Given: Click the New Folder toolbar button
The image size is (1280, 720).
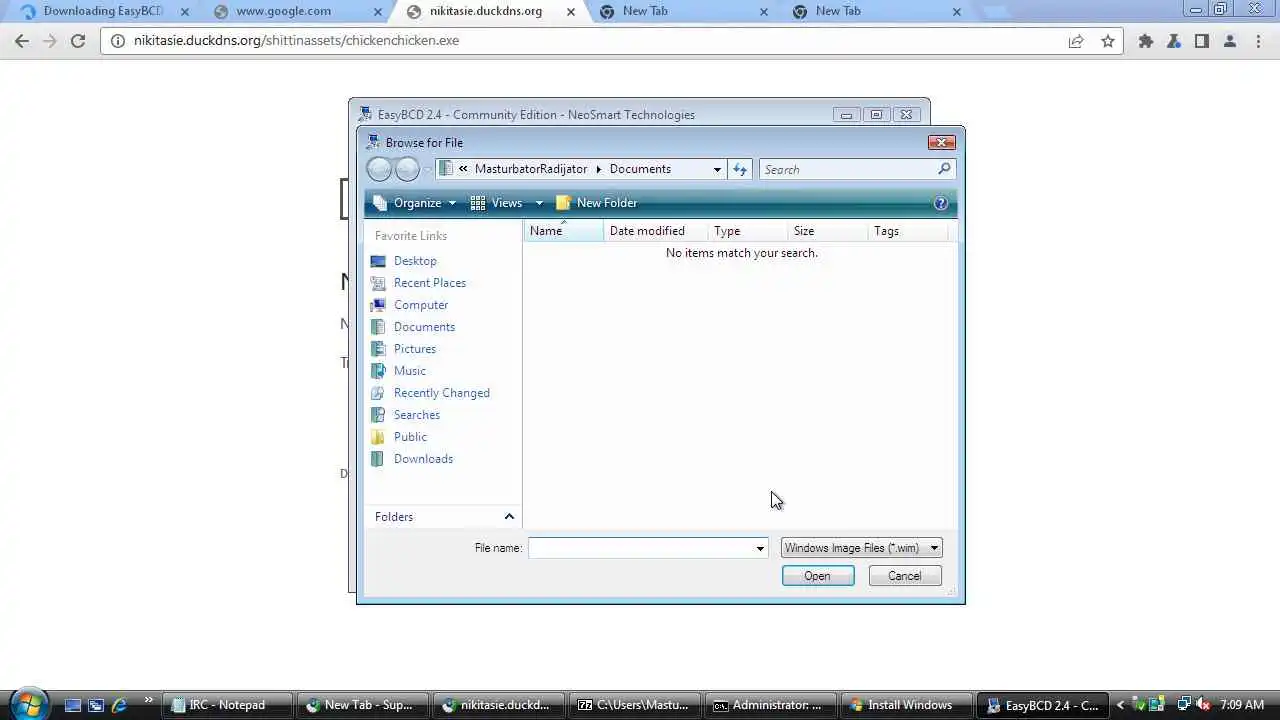Looking at the screenshot, I should [596, 203].
